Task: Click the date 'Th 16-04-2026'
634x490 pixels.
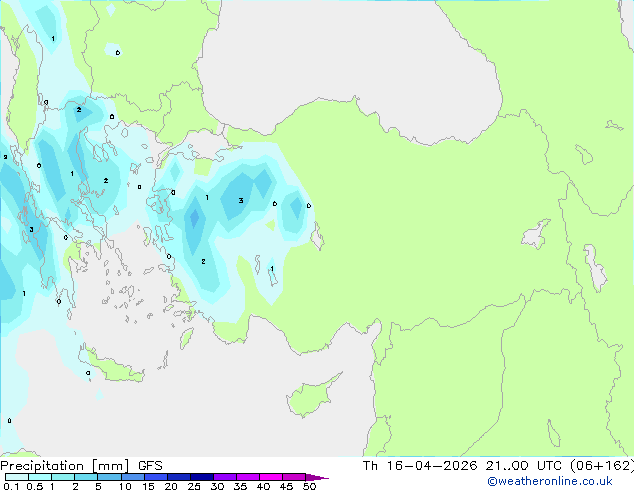Action: [x=420, y=466]
